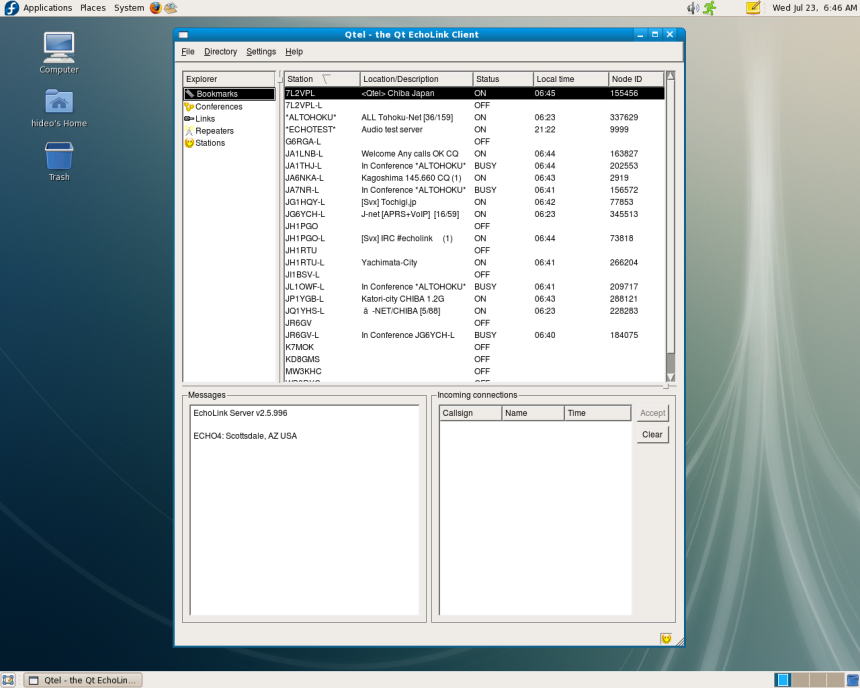Click the Callsign column header
The height and width of the screenshot is (688, 860).
(471, 413)
